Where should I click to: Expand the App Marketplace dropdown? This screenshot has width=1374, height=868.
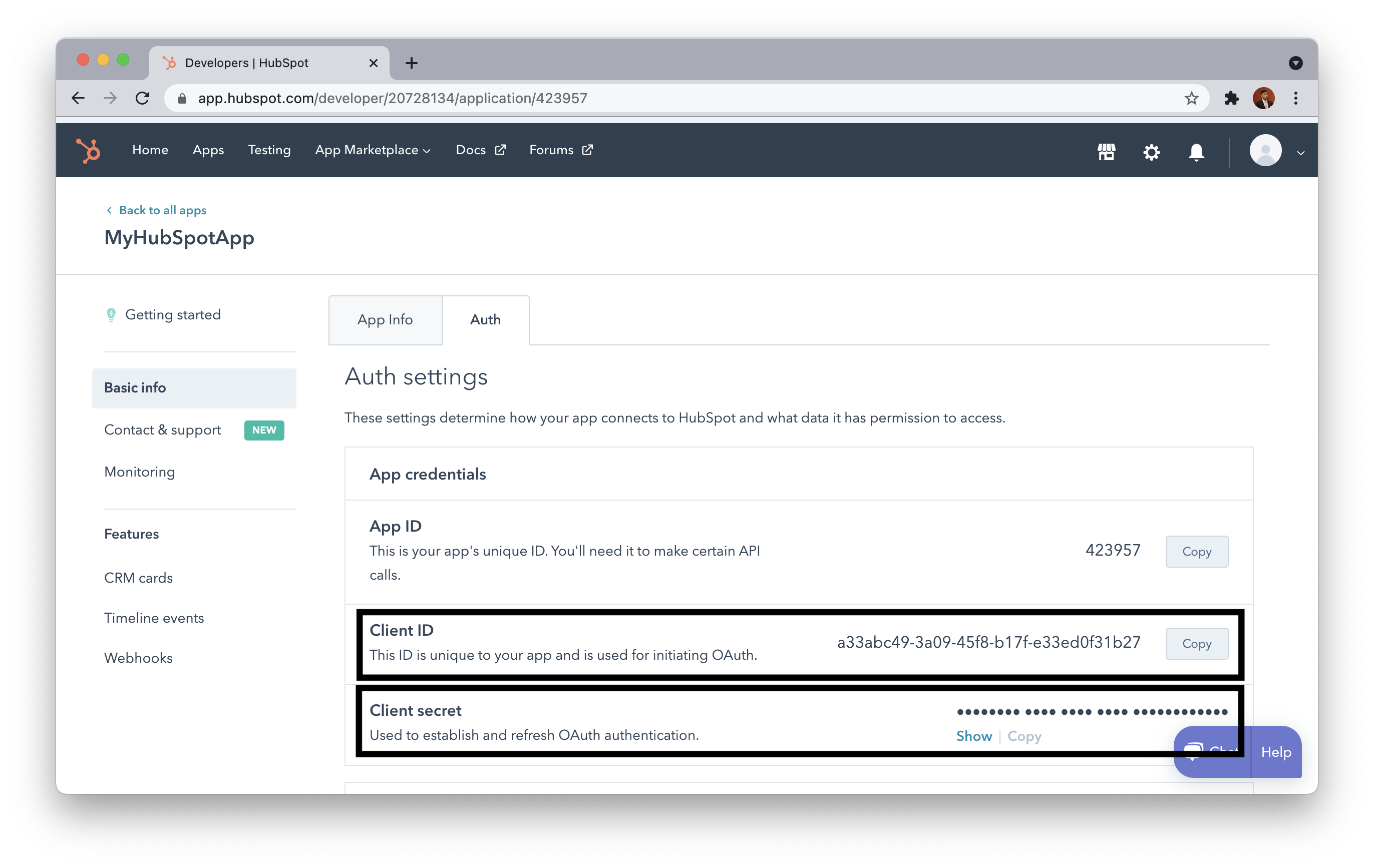click(x=373, y=150)
